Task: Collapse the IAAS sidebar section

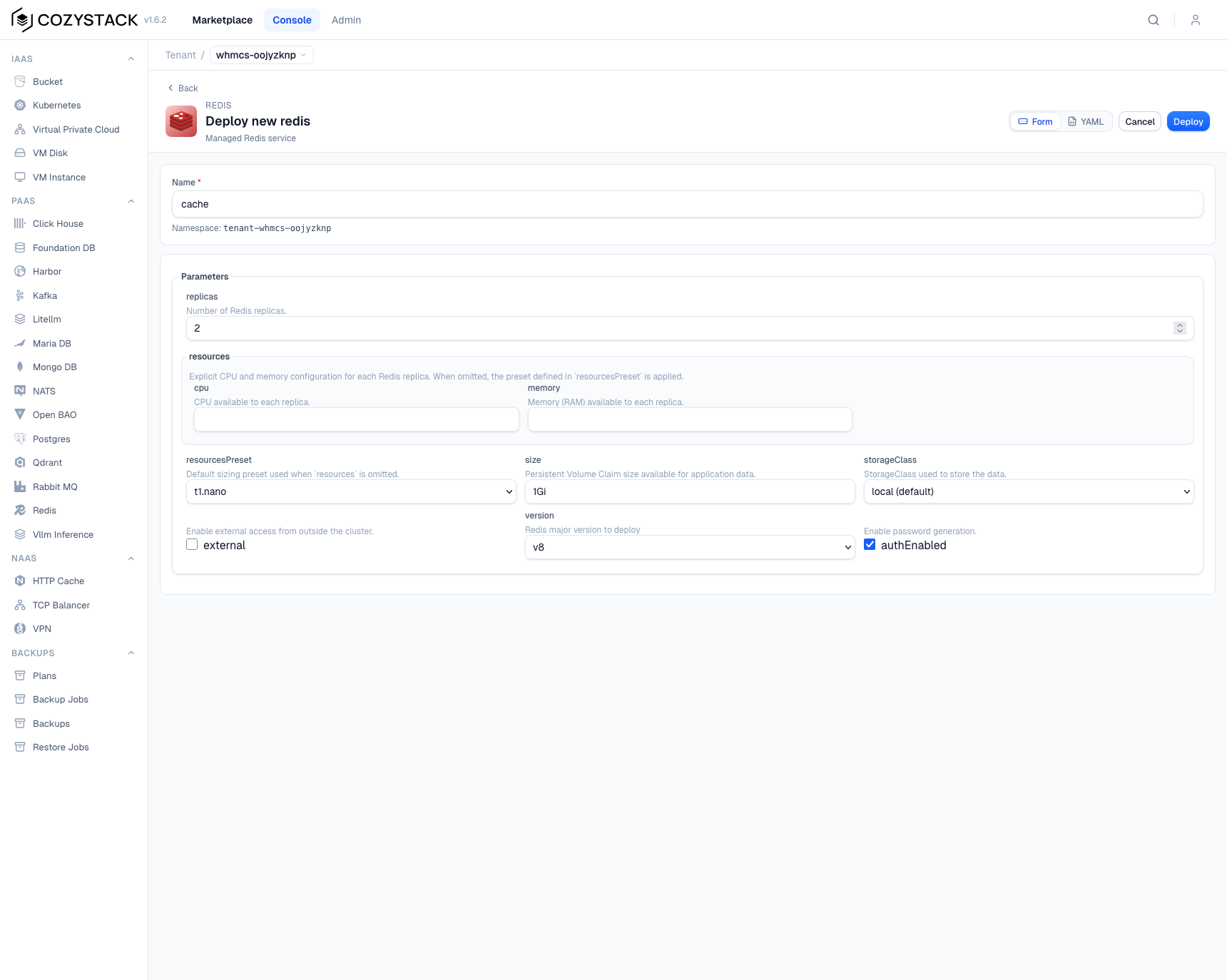Action: [x=131, y=58]
